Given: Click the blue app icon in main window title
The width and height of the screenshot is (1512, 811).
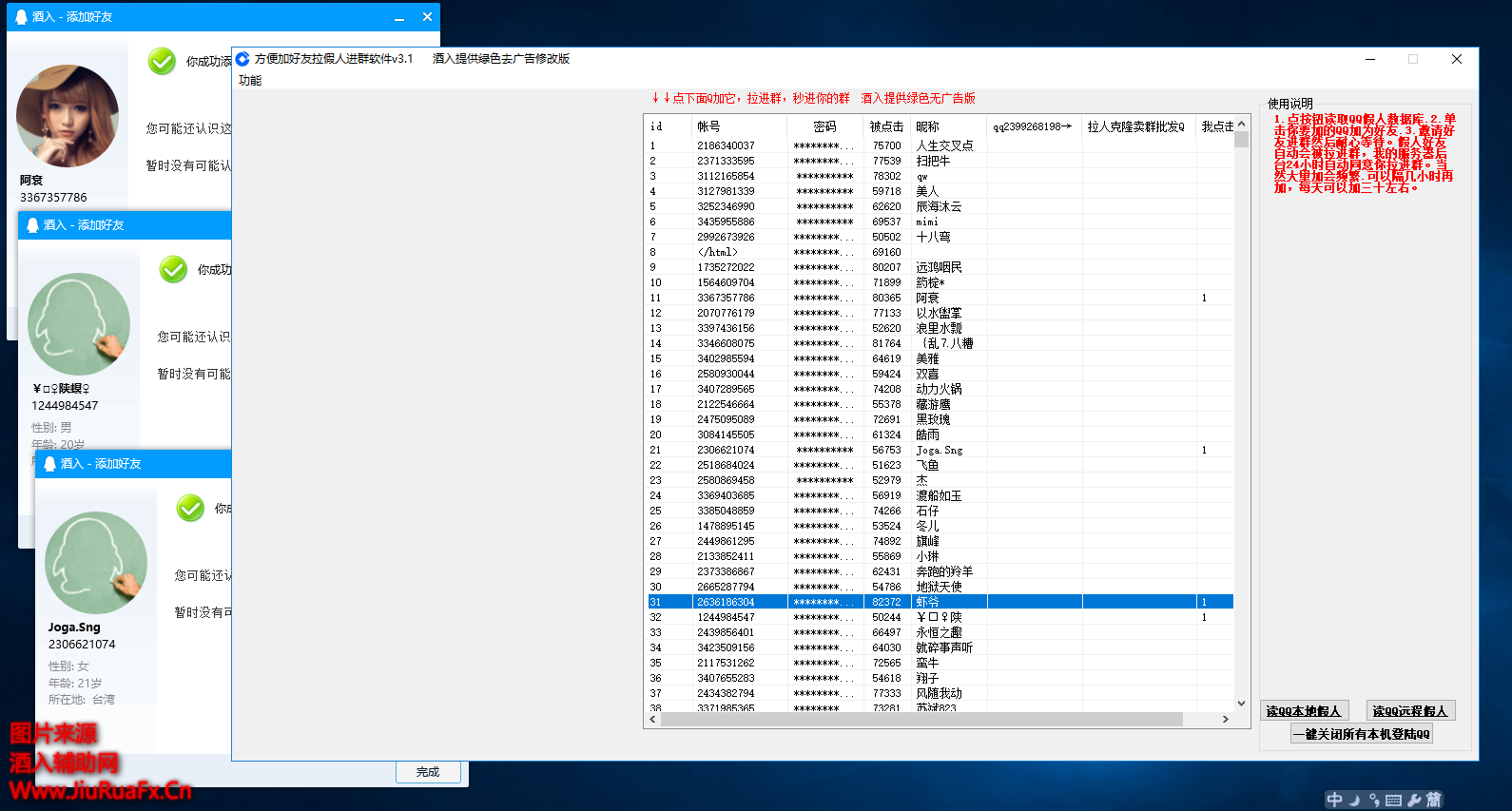Looking at the screenshot, I should (x=242, y=59).
